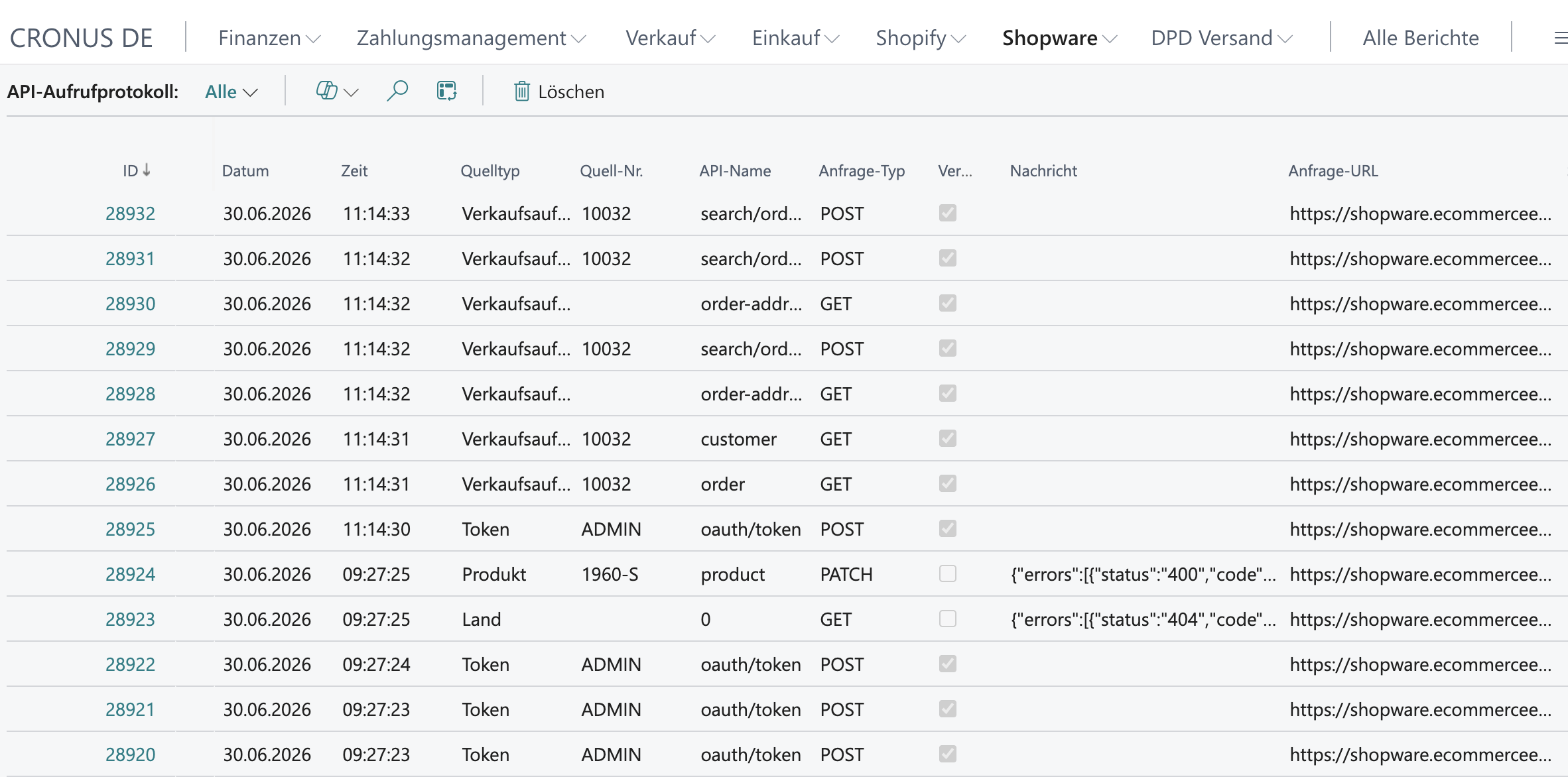Image resolution: width=1568 pixels, height=777 pixels.
Task: Open the DPD Versand menu
Action: point(1222,38)
